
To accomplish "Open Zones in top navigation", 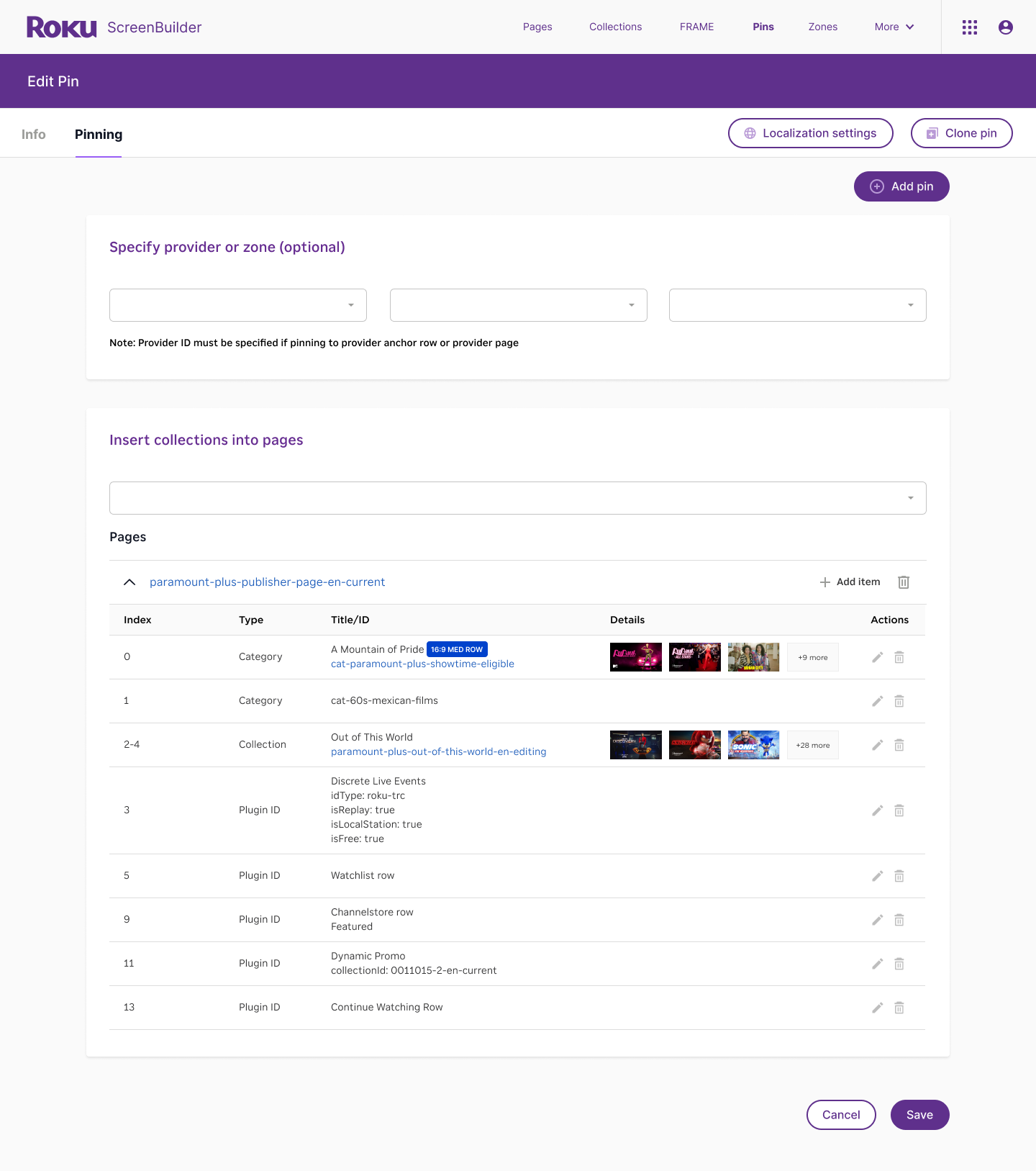I will (x=823, y=27).
